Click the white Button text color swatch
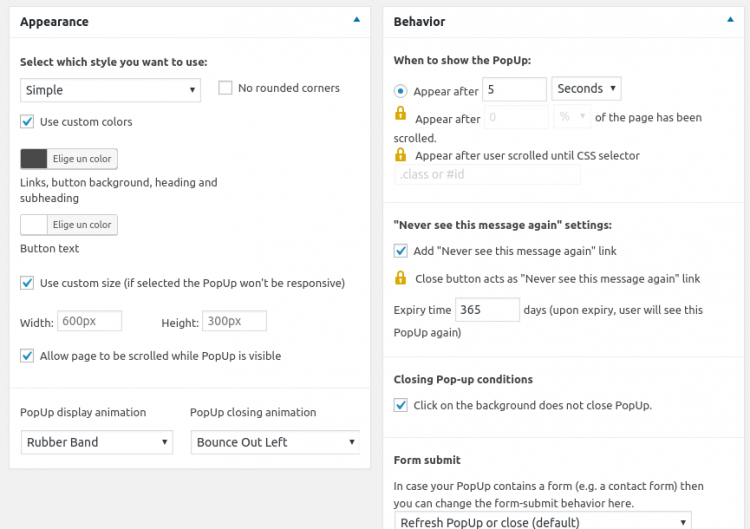The height and width of the screenshot is (529, 750). coord(34,225)
